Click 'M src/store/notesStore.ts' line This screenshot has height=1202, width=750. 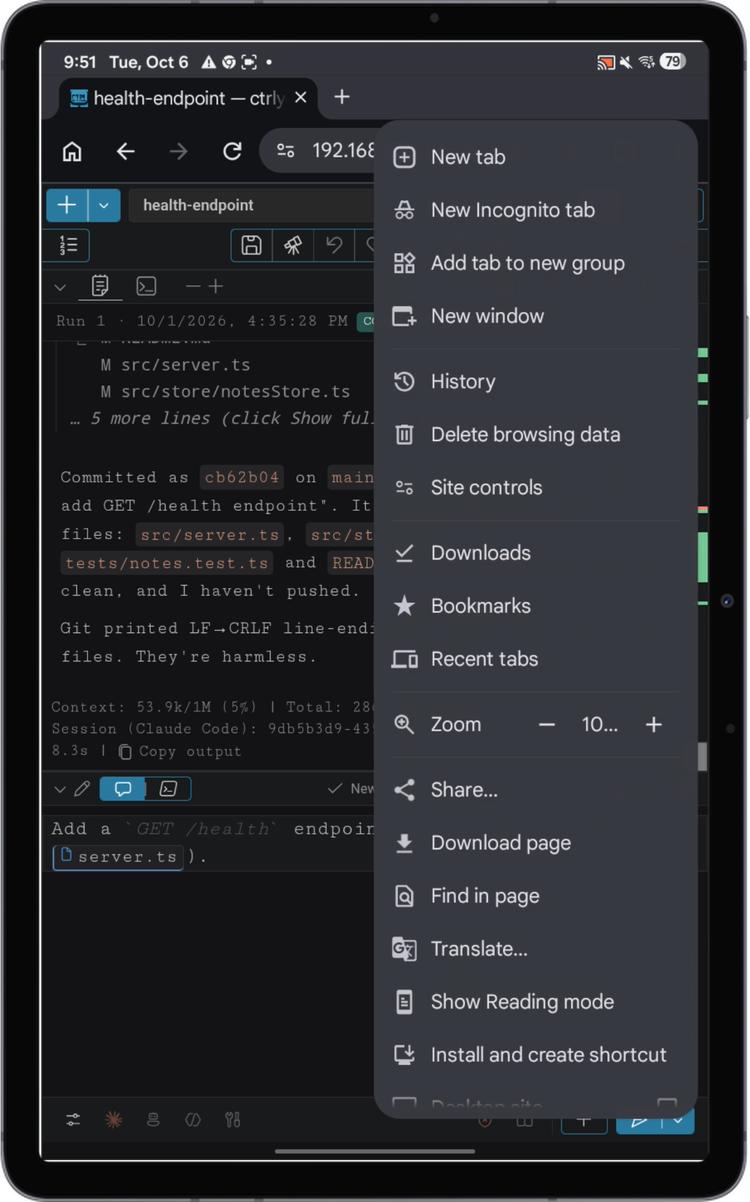click(x=225, y=391)
